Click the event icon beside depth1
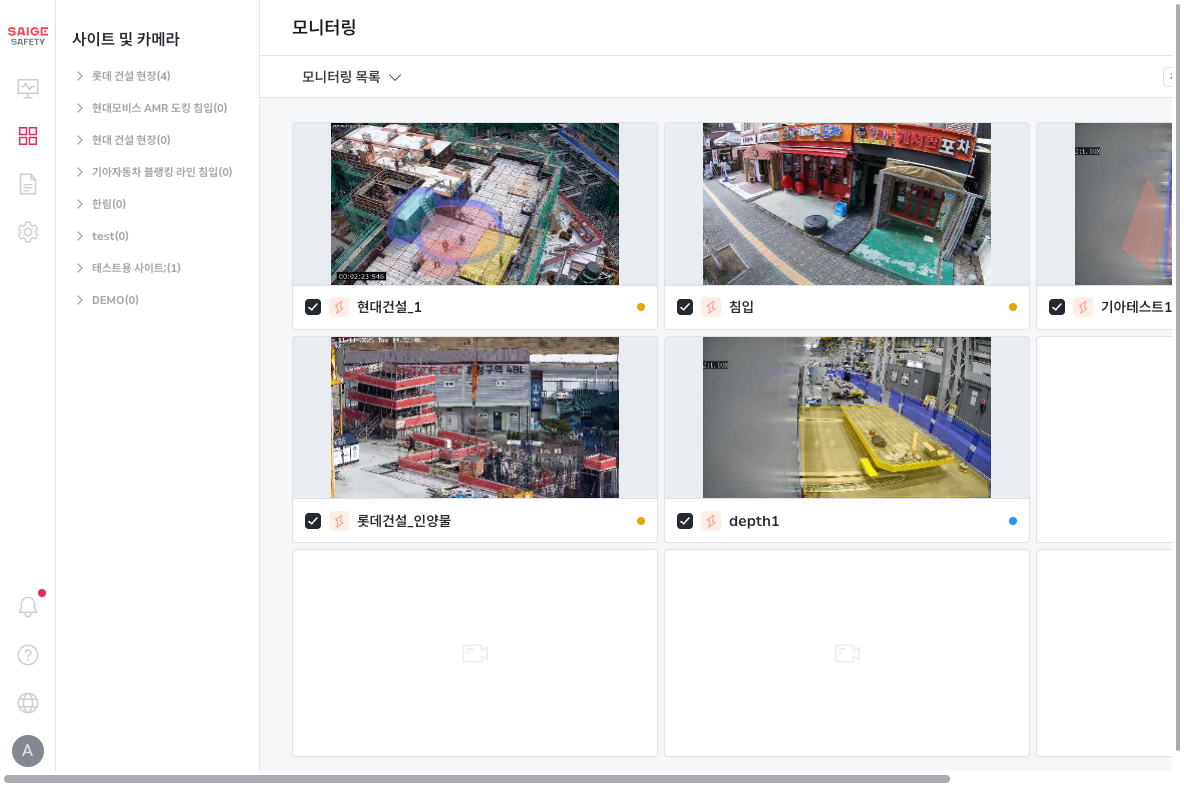The height and width of the screenshot is (787, 1184). click(711, 521)
